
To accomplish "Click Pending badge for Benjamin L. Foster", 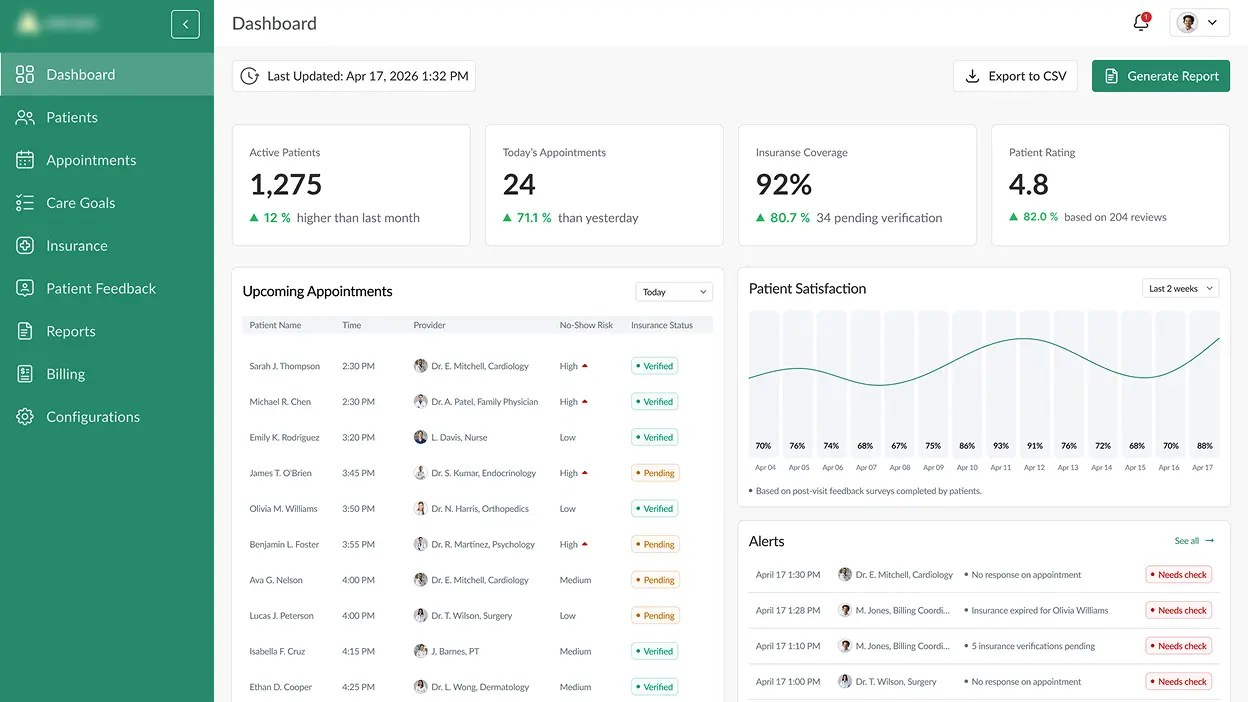I will click(655, 544).
